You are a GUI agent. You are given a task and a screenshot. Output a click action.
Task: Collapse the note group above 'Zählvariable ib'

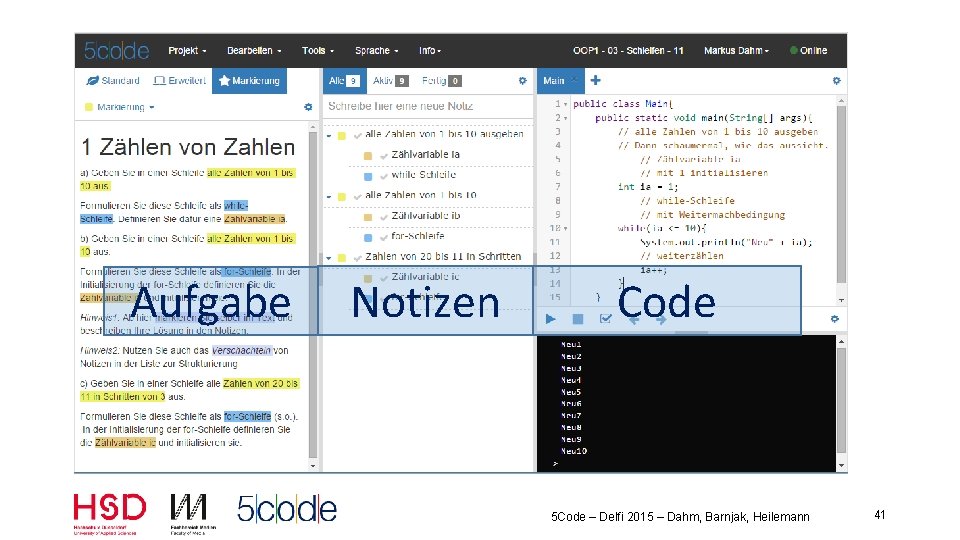(329, 197)
